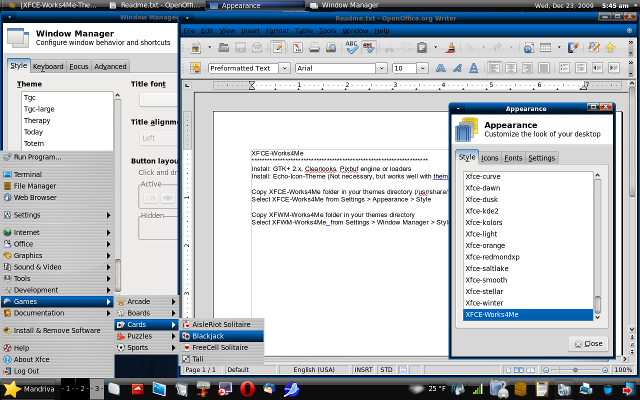This screenshot has width=640, height=400.
Task: Expand the Puzzles games submenu
Action: (x=147, y=336)
